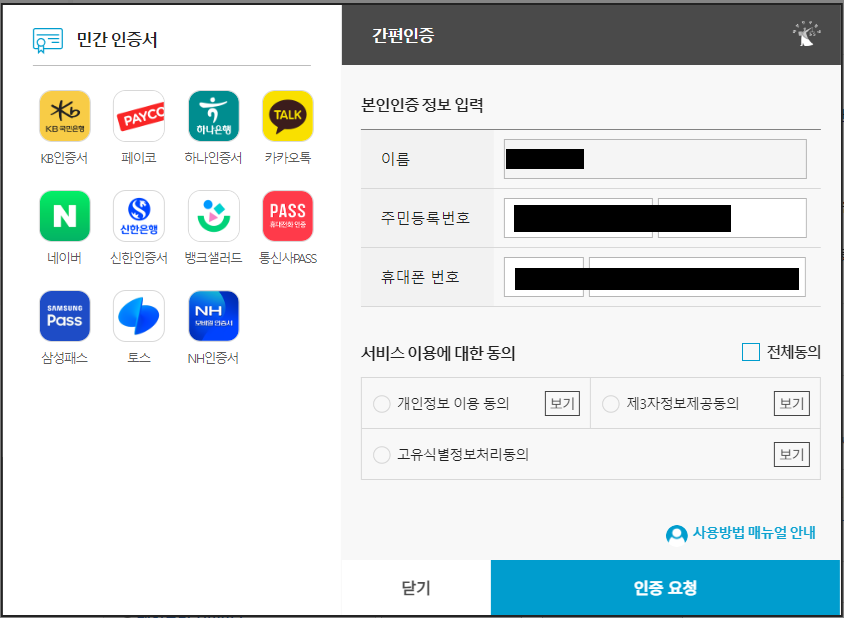Select the NH인증서 icon
This screenshot has width=844, height=618.
pyautogui.click(x=214, y=316)
